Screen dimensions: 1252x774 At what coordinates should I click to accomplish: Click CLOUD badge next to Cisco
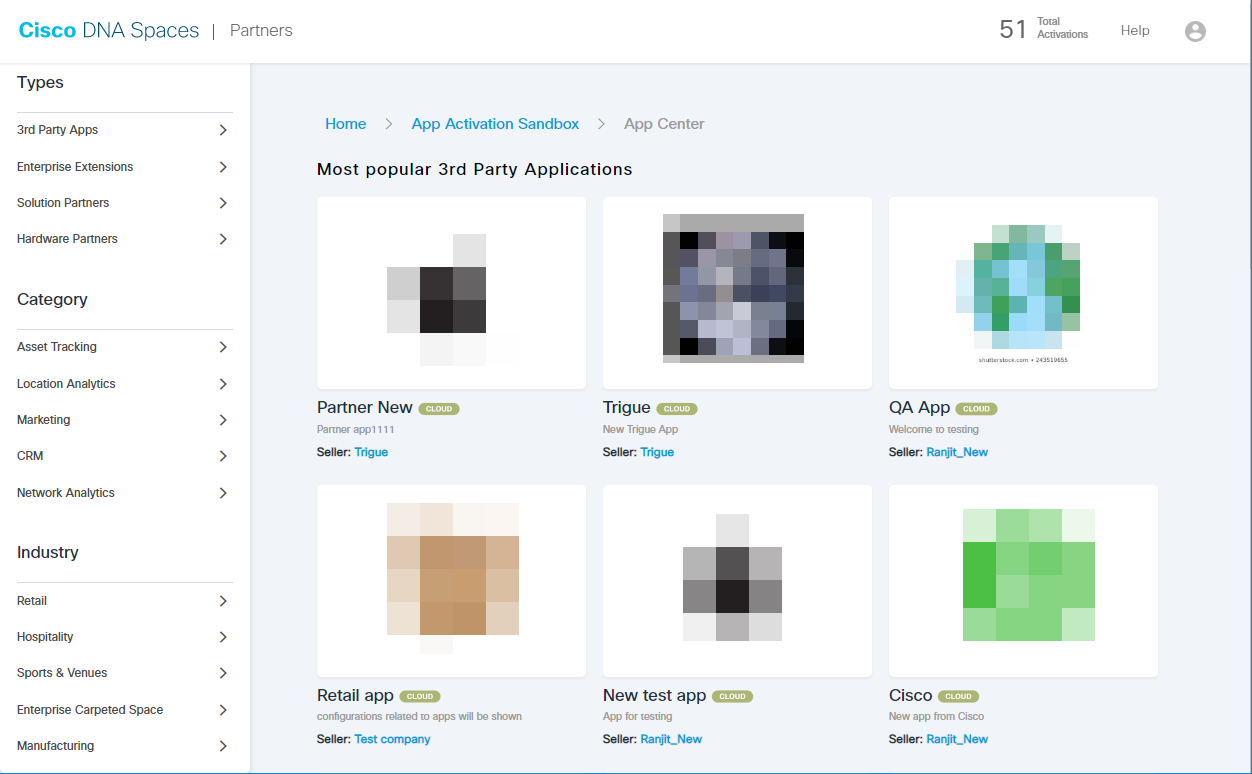958,697
